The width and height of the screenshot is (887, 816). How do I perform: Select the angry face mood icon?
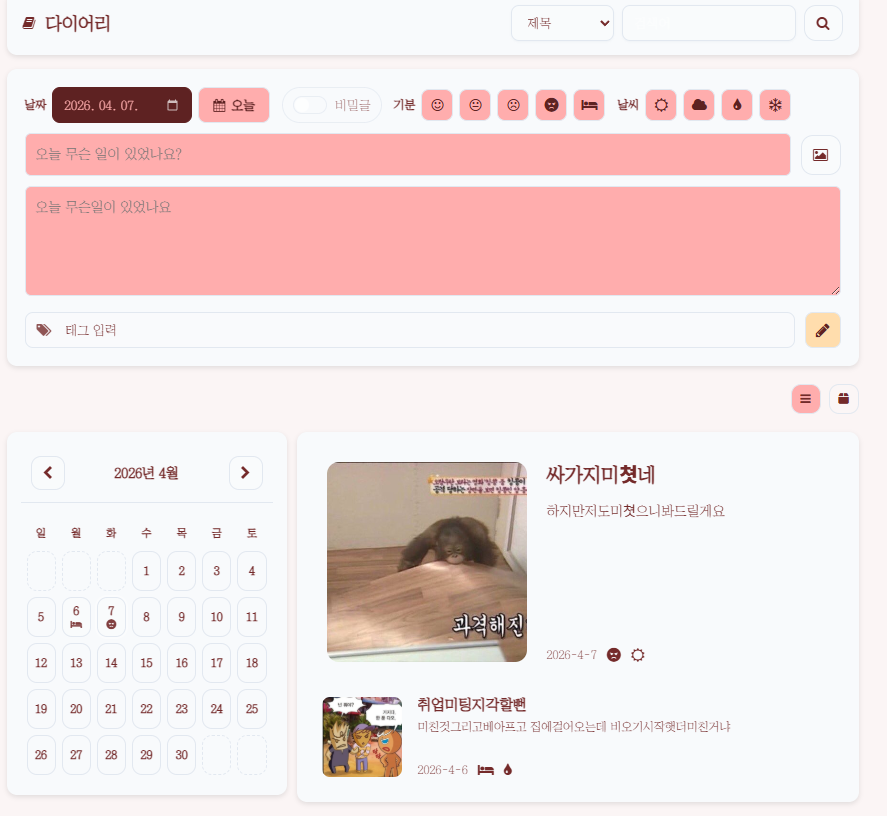551,105
